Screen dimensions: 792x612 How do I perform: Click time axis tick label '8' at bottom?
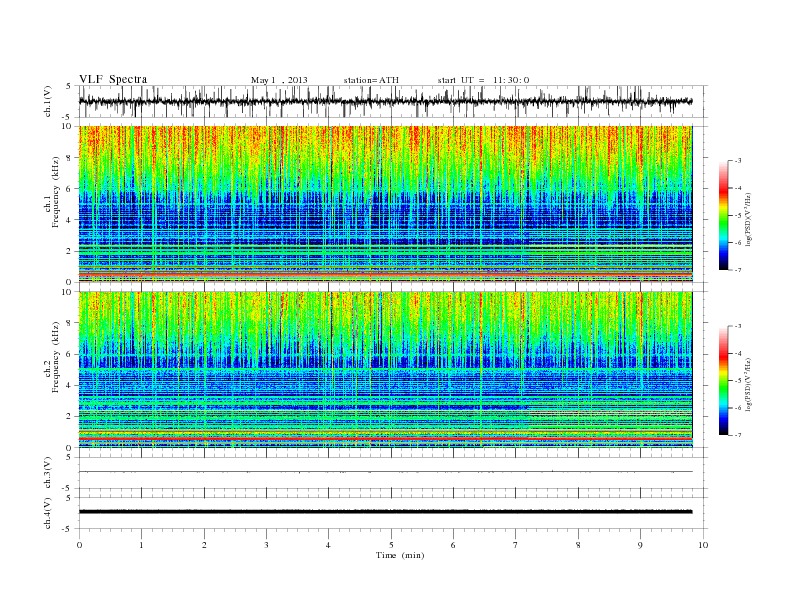click(578, 545)
